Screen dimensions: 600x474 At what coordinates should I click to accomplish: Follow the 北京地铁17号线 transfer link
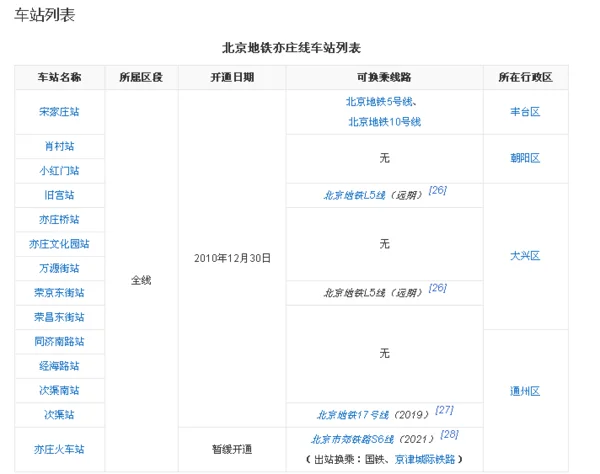tap(353, 415)
